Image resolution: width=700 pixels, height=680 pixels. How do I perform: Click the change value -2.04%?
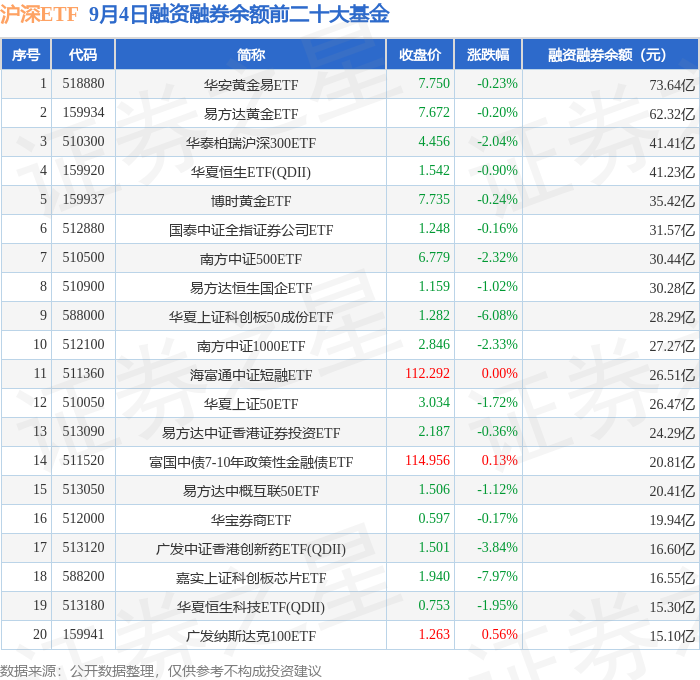pyautogui.click(x=497, y=142)
